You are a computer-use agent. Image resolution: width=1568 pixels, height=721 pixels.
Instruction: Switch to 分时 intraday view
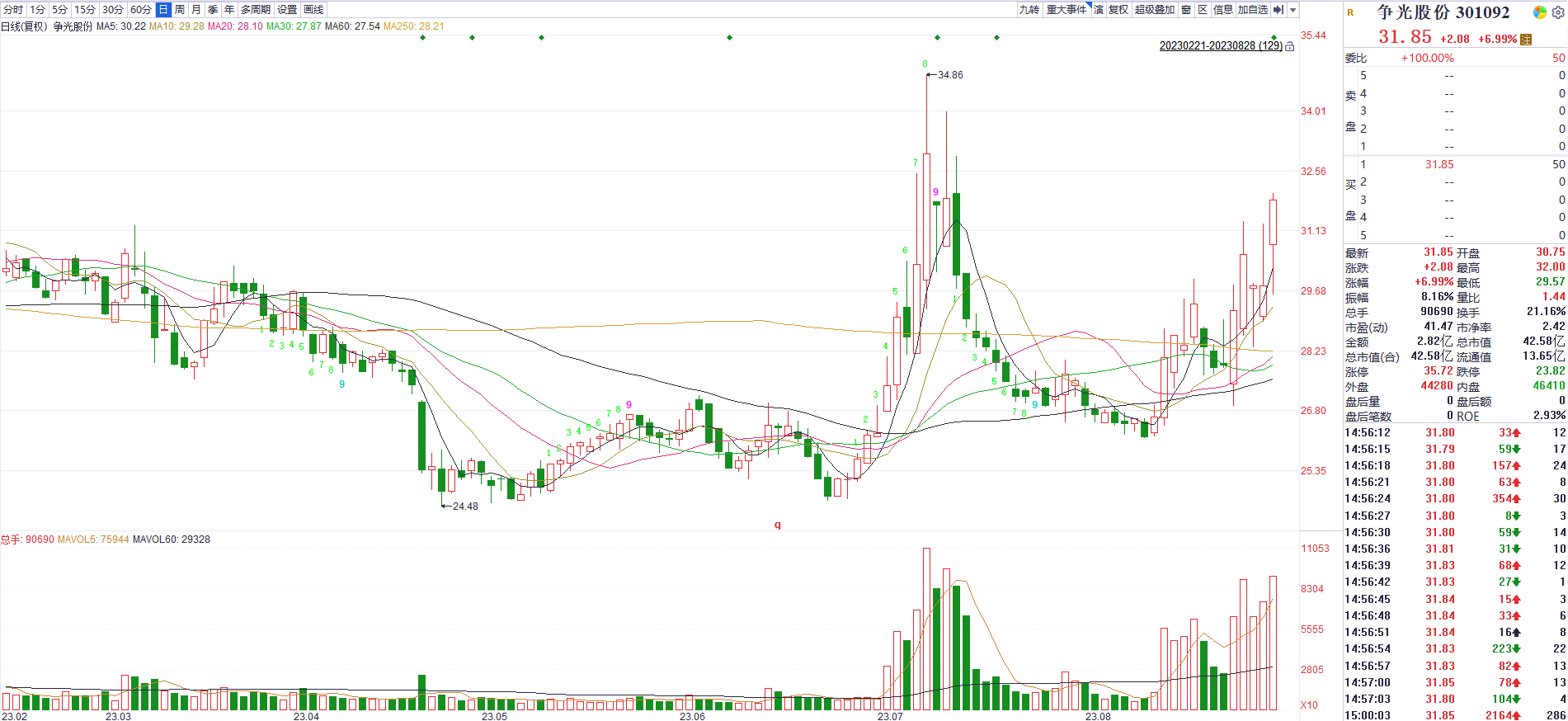point(13,10)
